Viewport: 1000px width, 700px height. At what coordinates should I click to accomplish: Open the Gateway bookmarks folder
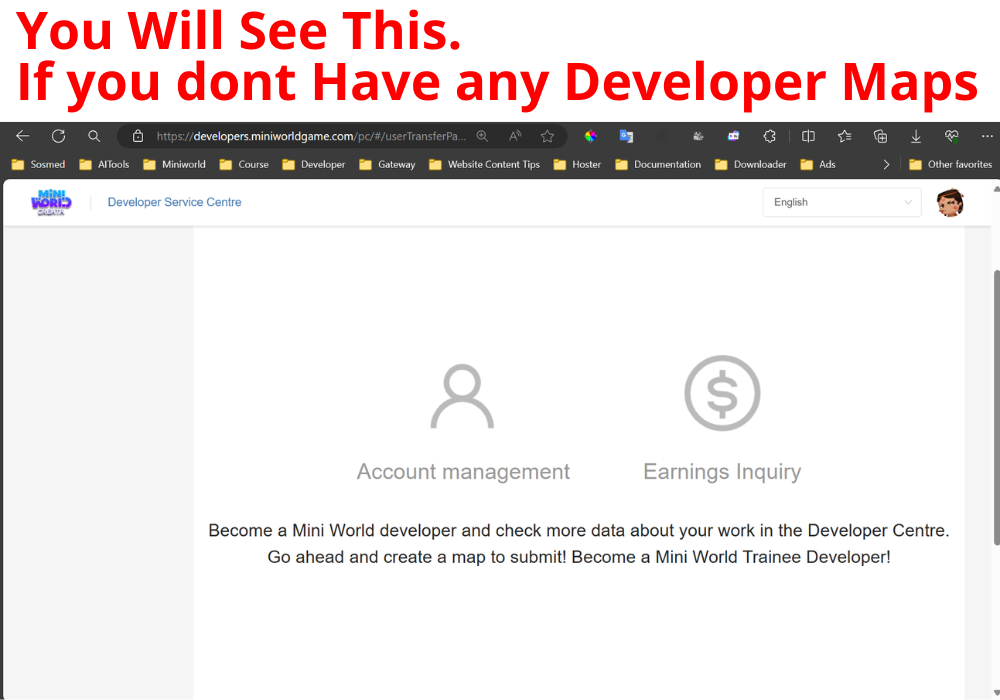(x=386, y=164)
